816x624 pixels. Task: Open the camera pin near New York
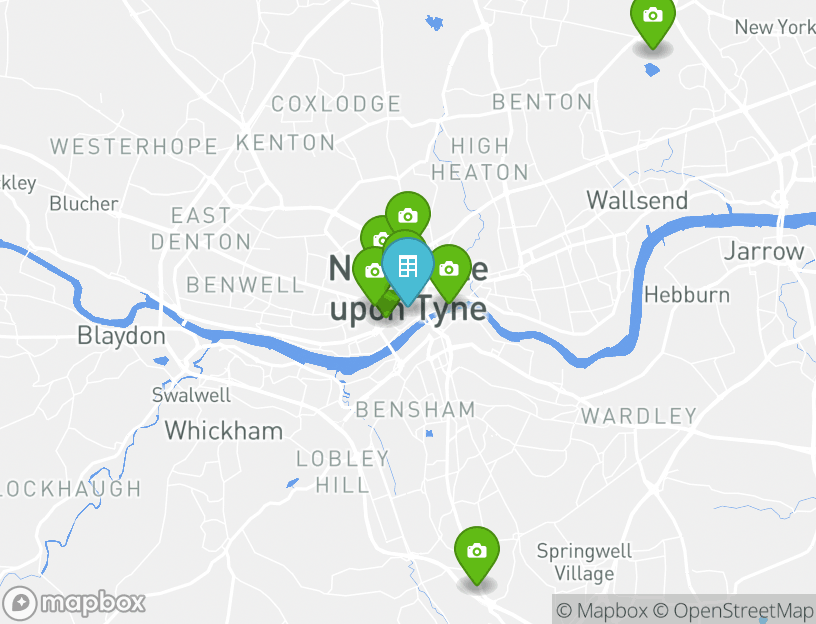click(653, 20)
